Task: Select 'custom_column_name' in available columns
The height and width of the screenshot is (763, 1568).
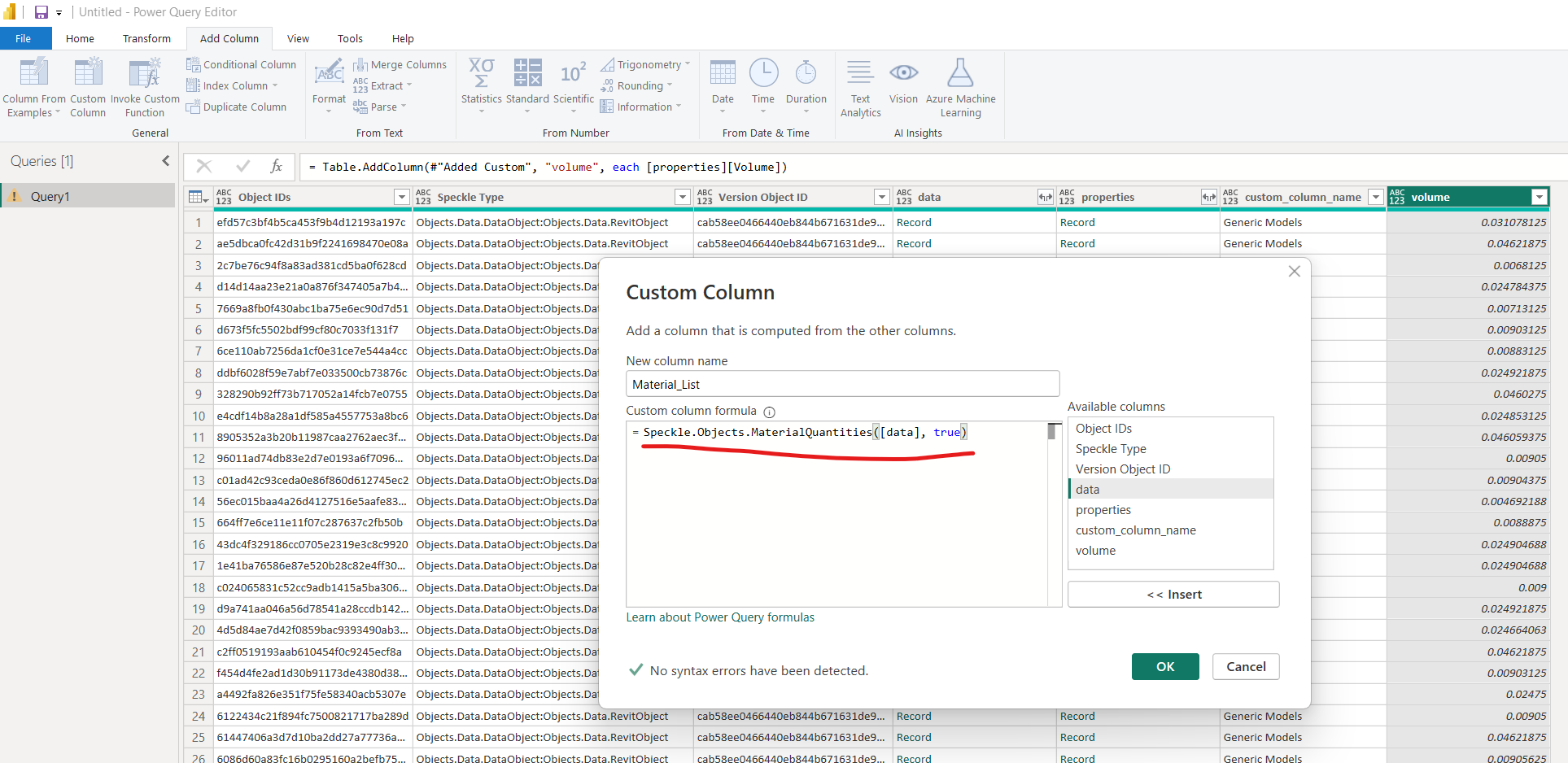Action: (x=1170, y=530)
